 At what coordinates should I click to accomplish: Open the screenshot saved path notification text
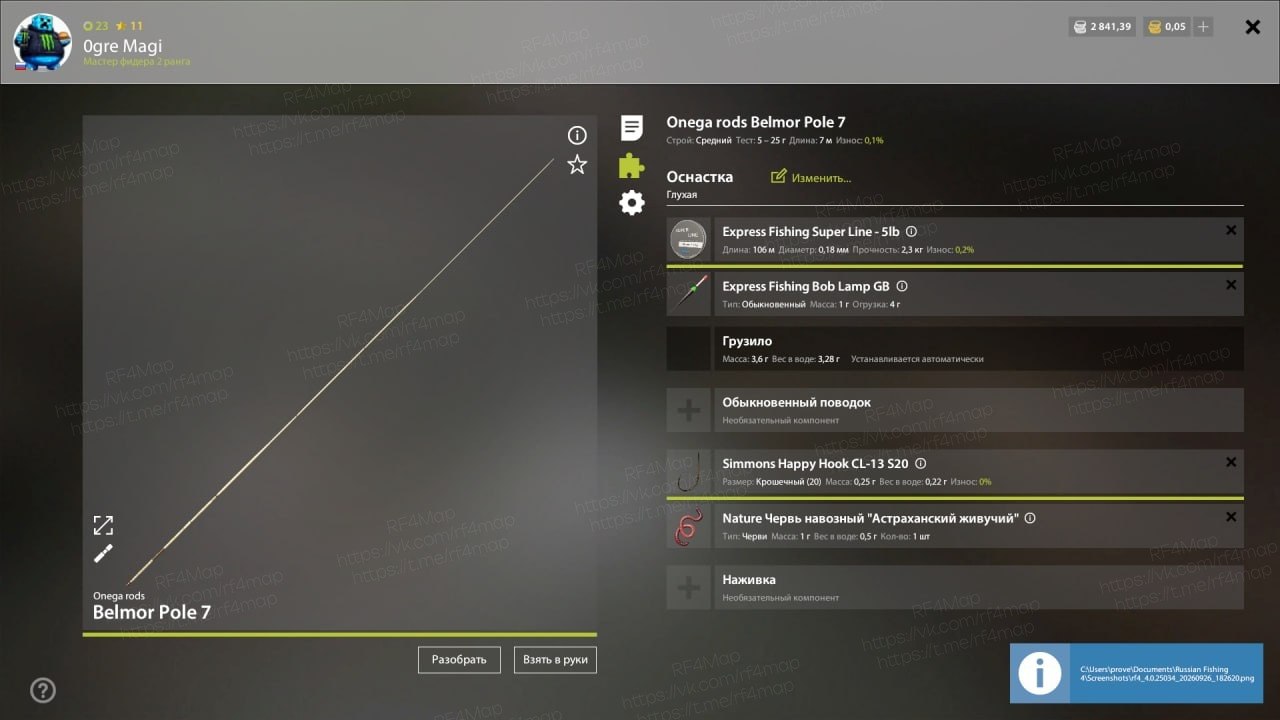(x=1167, y=674)
